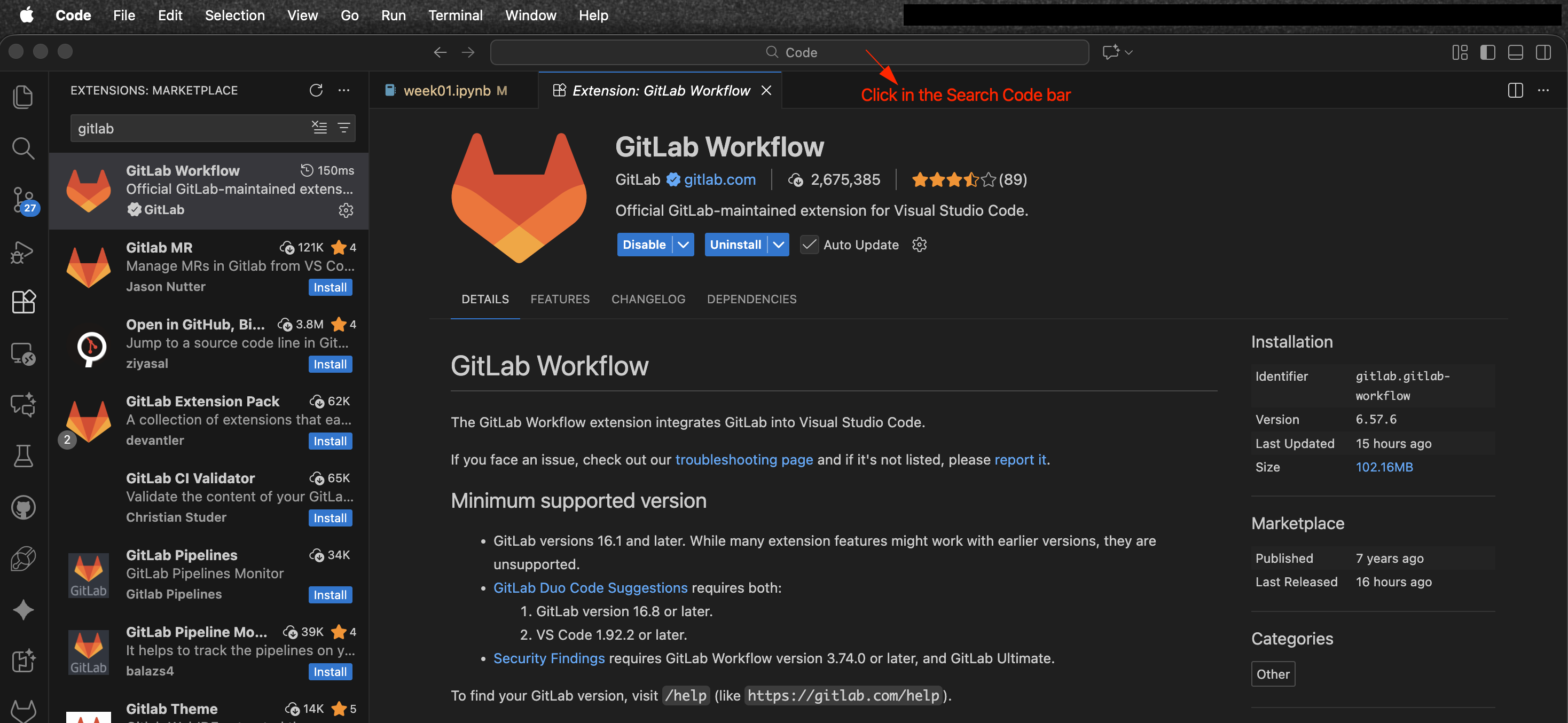Image resolution: width=1568 pixels, height=723 pixels.
Task: Switch to the CHANGELOG tab
Action: 648,299
